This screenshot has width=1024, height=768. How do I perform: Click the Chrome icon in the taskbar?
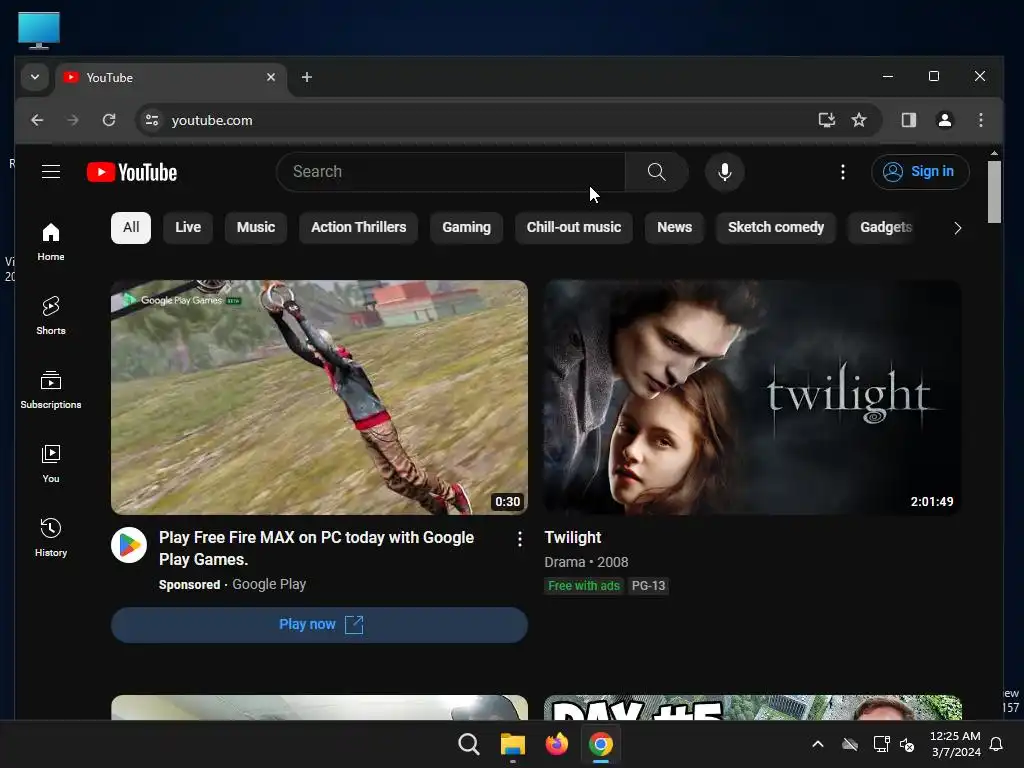pos(601,744)
